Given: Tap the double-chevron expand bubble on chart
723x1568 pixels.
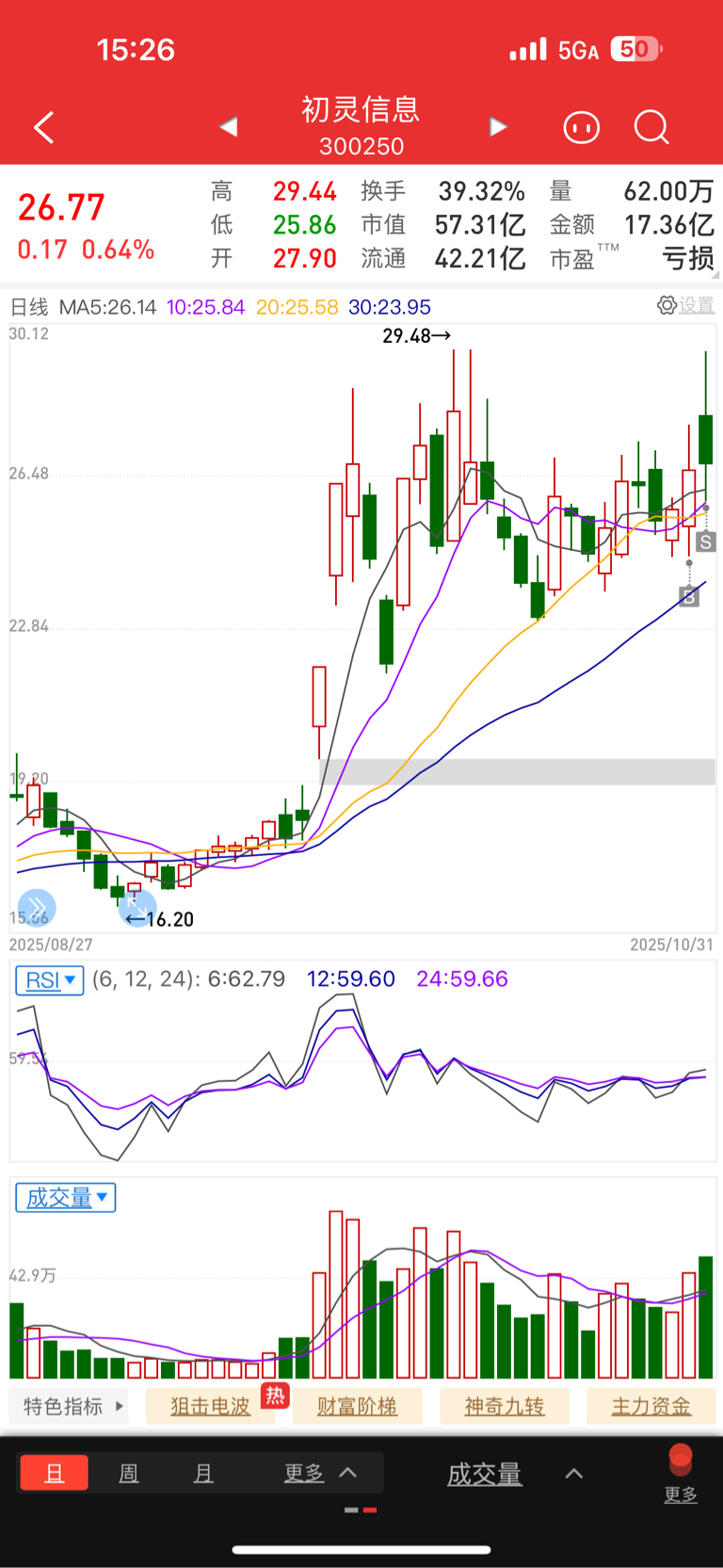Looking at the screenshot, I should 37,908.
